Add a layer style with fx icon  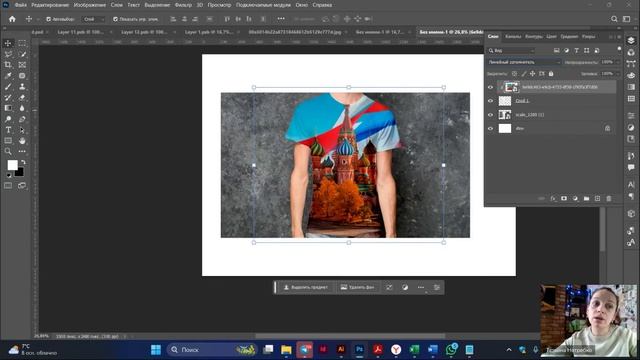(553, 198)
